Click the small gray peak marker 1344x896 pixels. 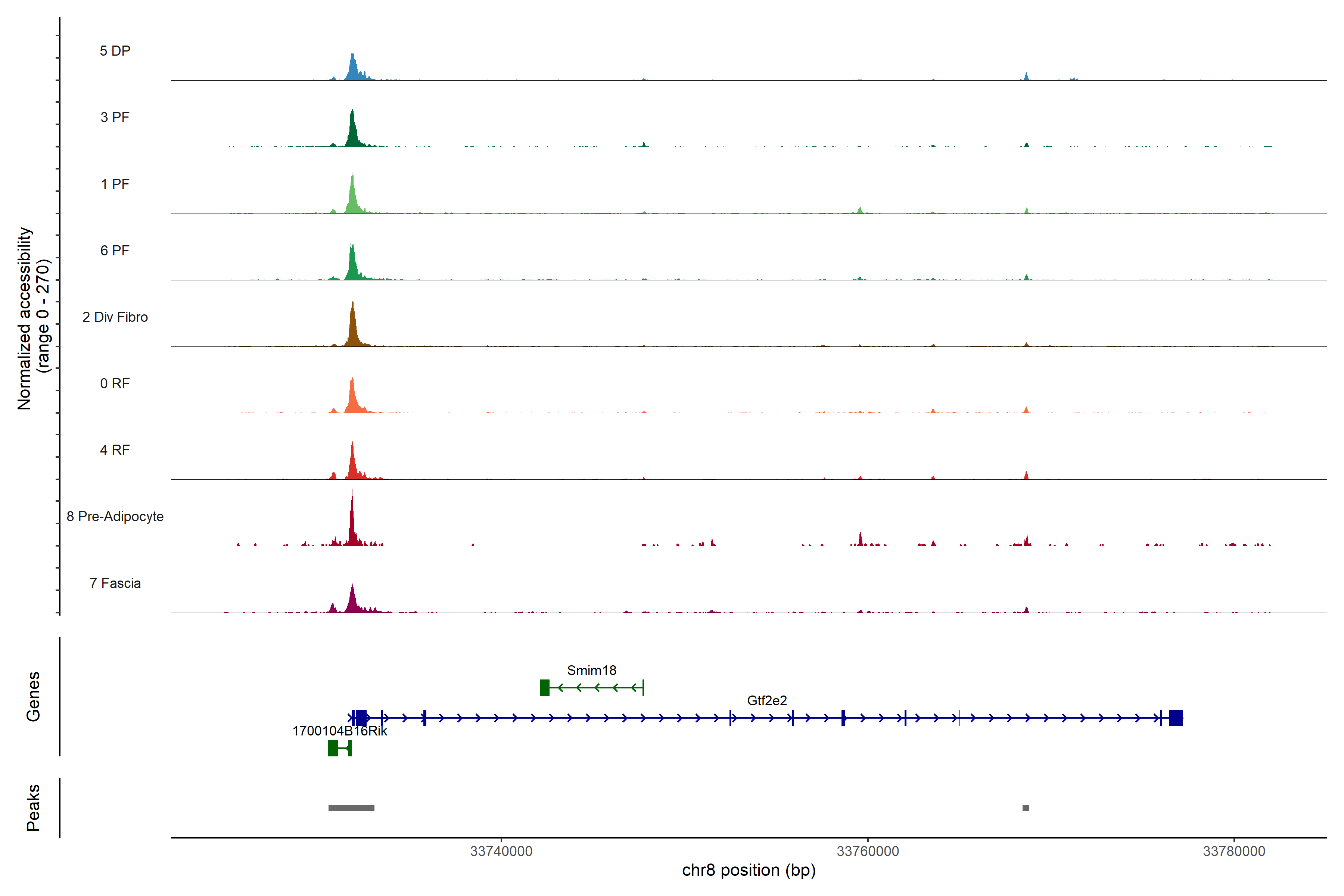point(1026,808)
